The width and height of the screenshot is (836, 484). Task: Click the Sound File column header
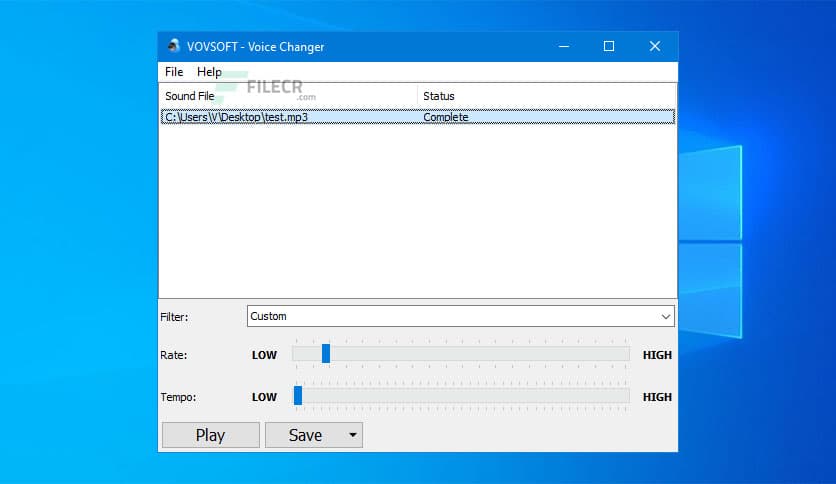click(x=288, y=96)
